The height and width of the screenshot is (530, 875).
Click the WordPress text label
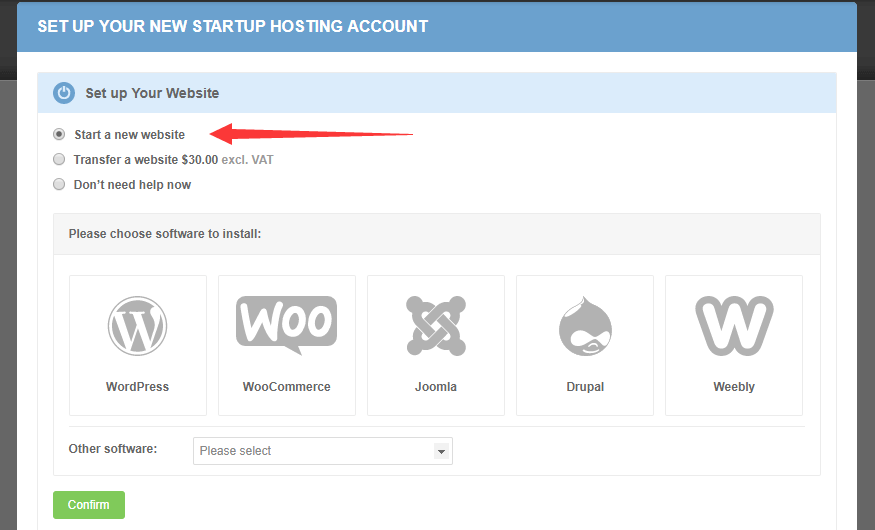coord(137,387)
